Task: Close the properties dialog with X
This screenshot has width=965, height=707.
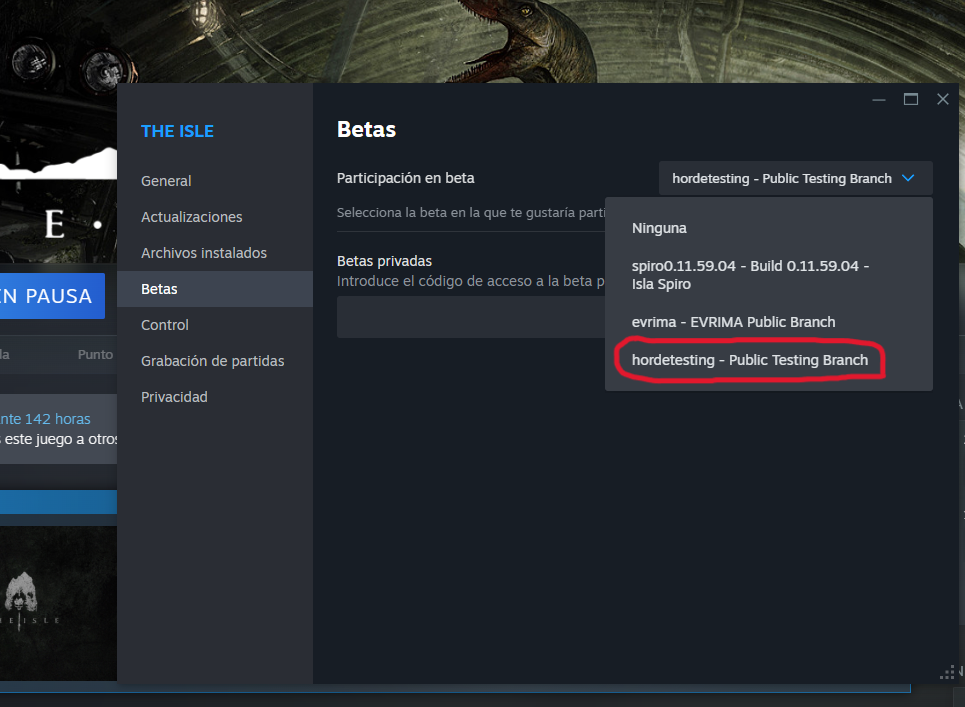Action: pyautogui.click(x=942, y=100)
